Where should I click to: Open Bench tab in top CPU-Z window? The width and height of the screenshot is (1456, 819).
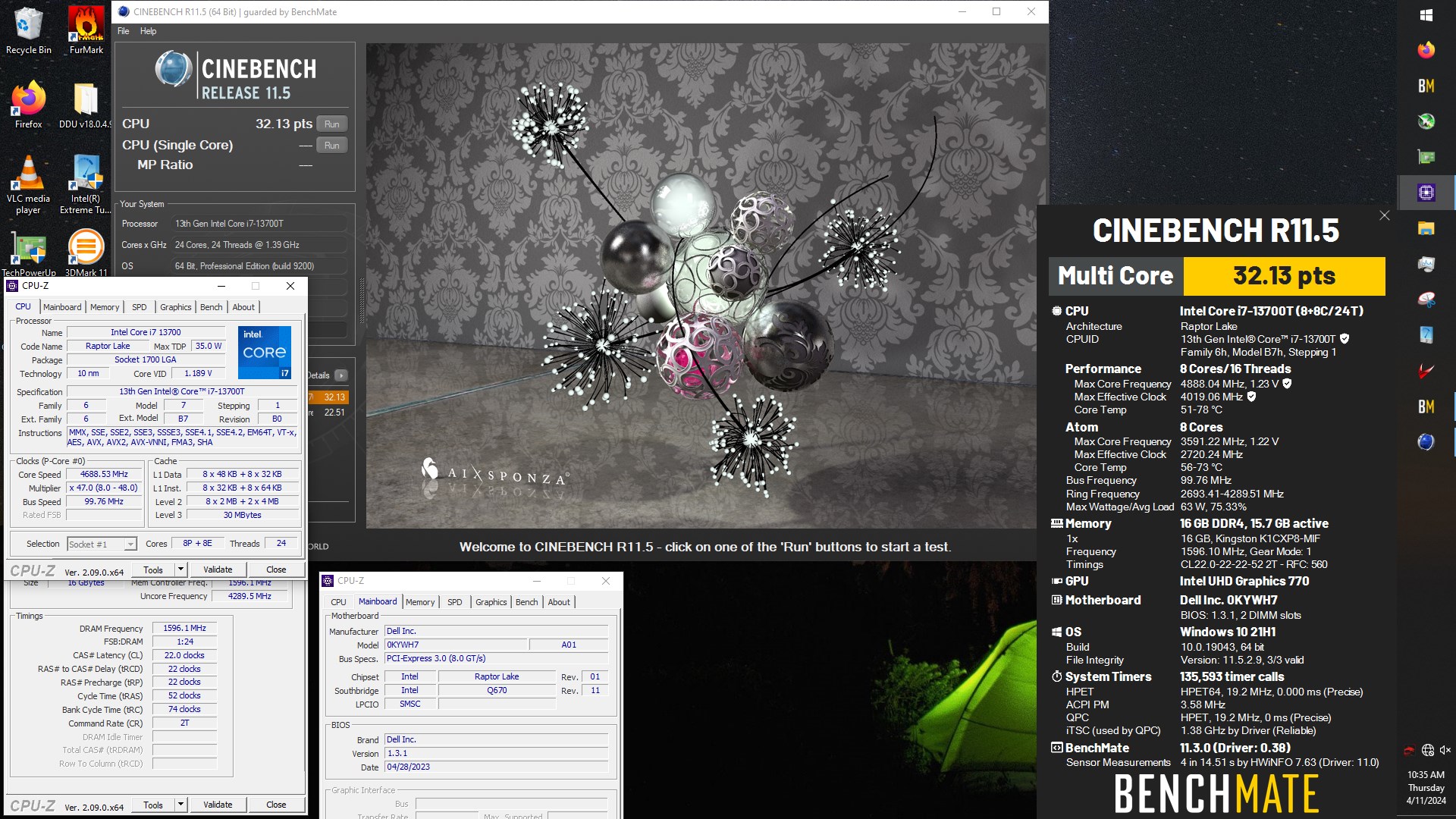tap(212, 307)
